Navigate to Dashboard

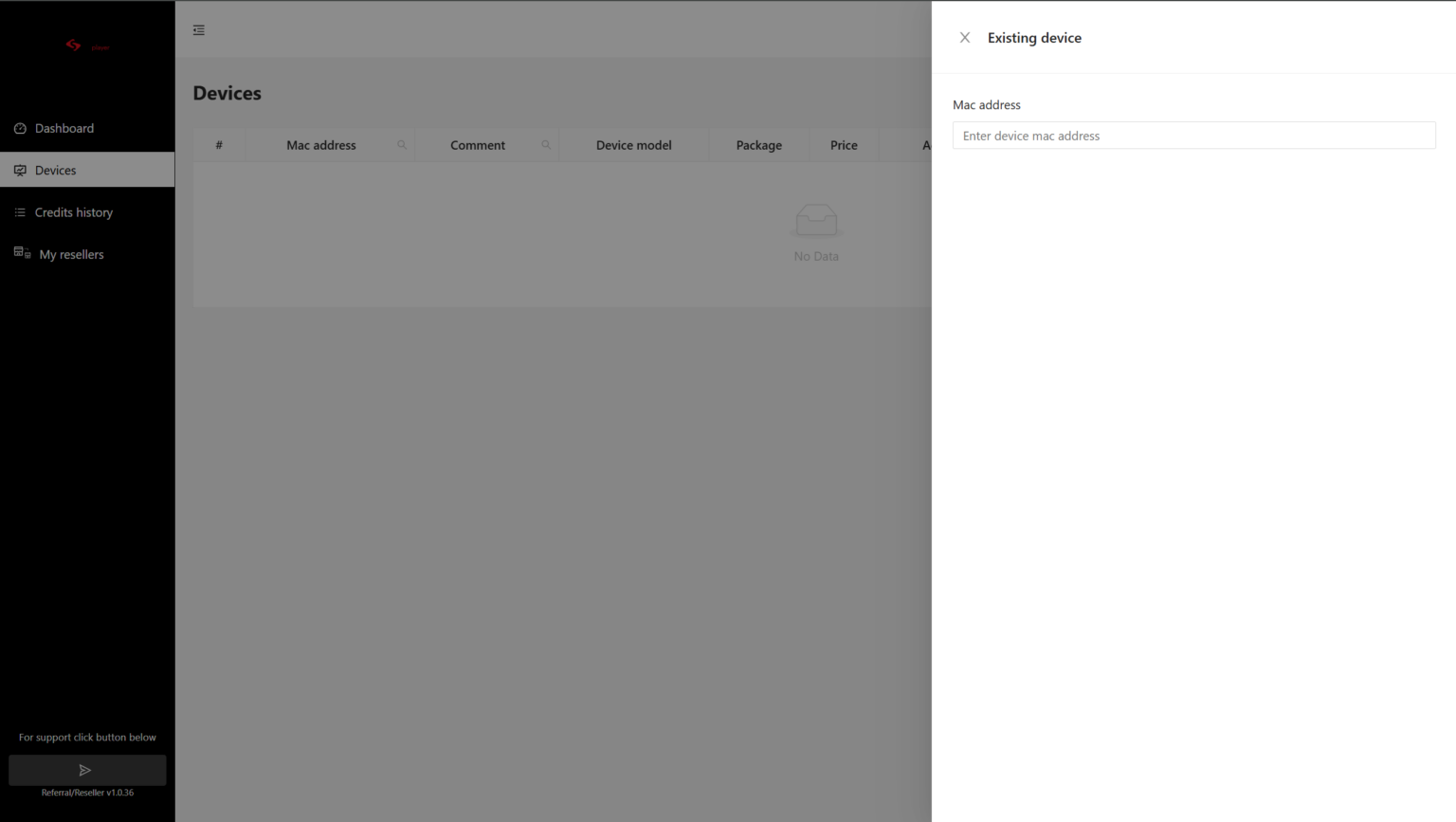pyautogui.click(x=64, y=127)
